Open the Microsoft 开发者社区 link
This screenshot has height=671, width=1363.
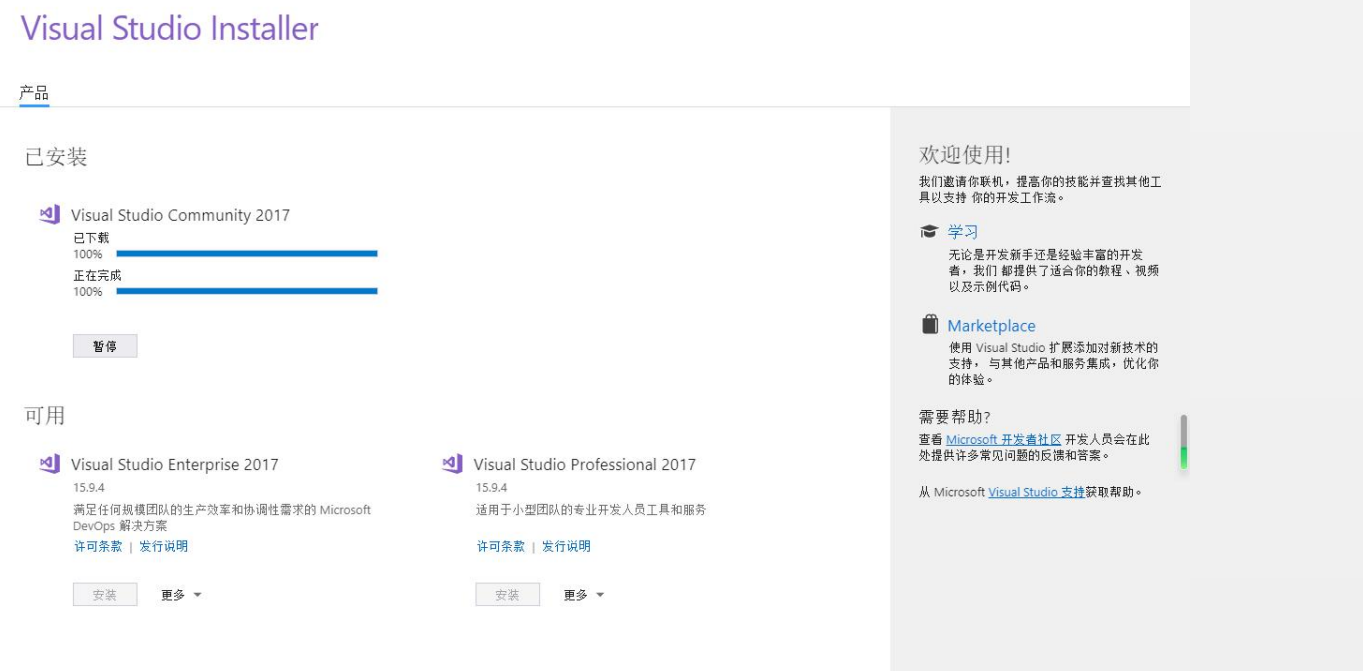click(1003, 439)
